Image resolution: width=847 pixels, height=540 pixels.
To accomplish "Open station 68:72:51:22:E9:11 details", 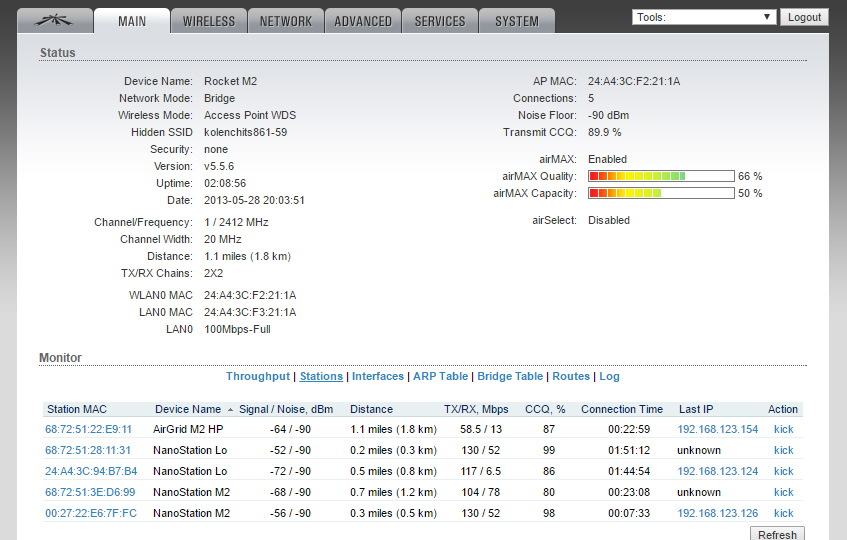I will pos(89,429).
